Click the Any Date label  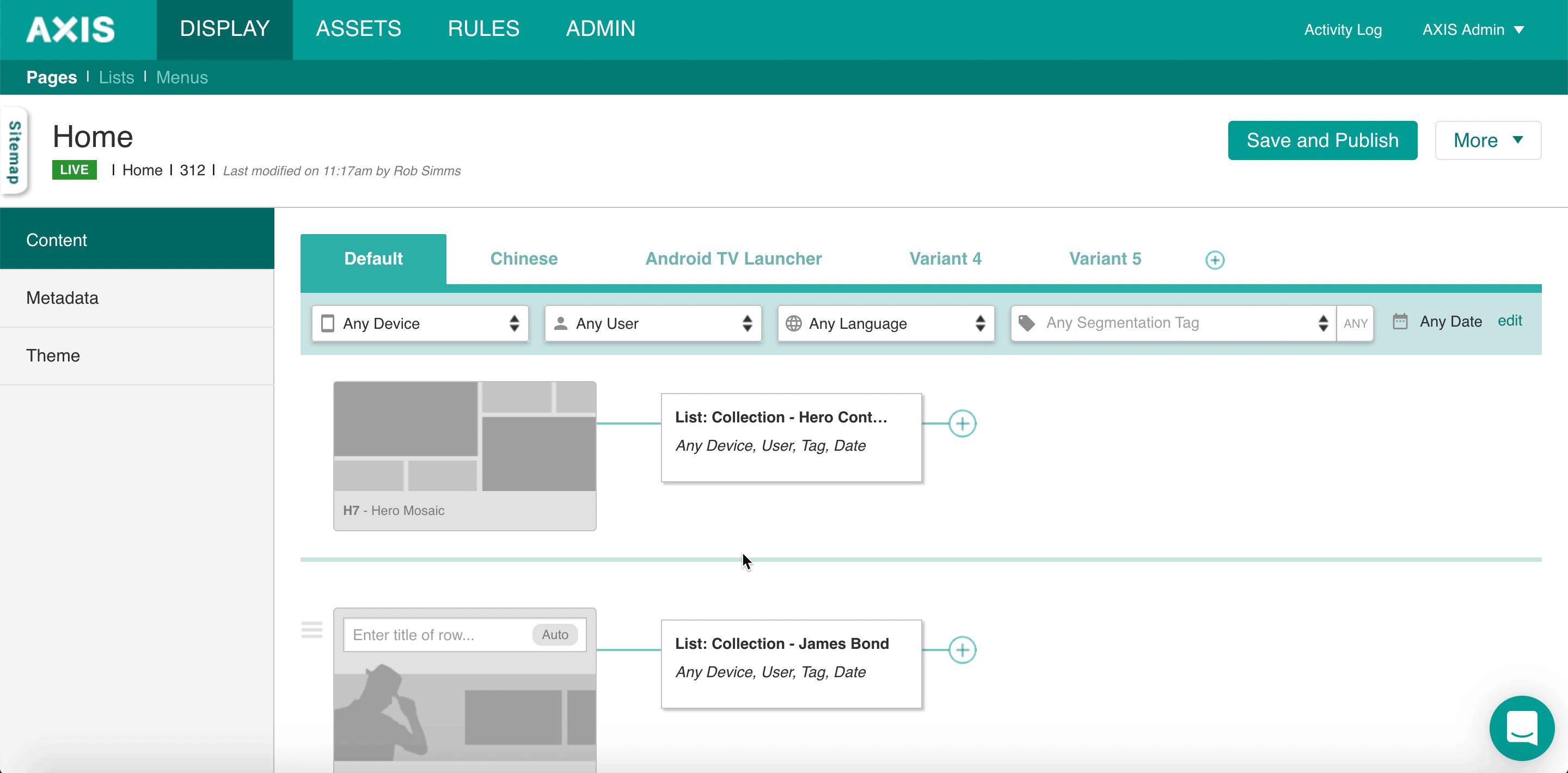coord(1450,321)
